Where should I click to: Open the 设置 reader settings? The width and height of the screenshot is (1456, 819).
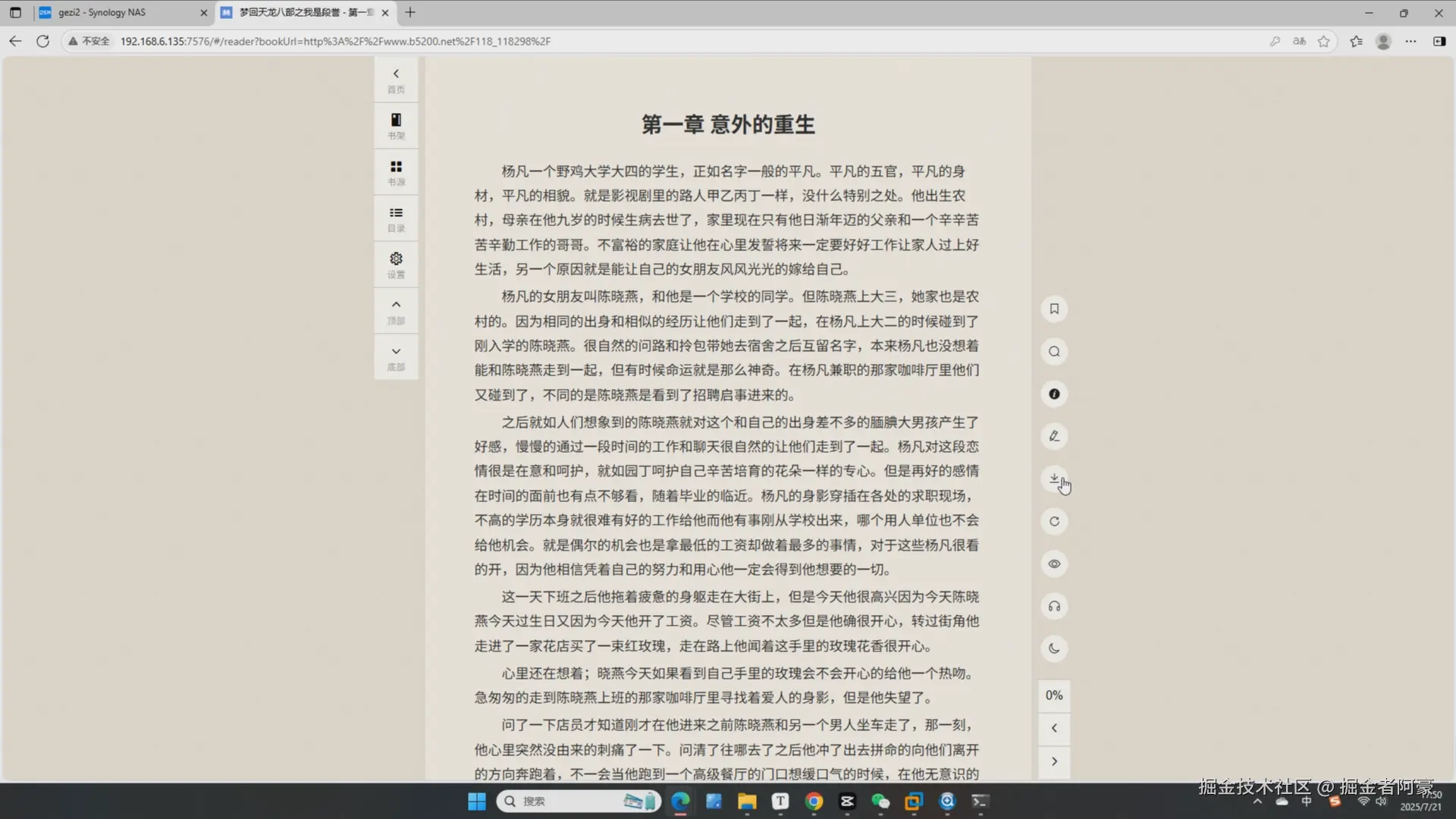point(395,264)
